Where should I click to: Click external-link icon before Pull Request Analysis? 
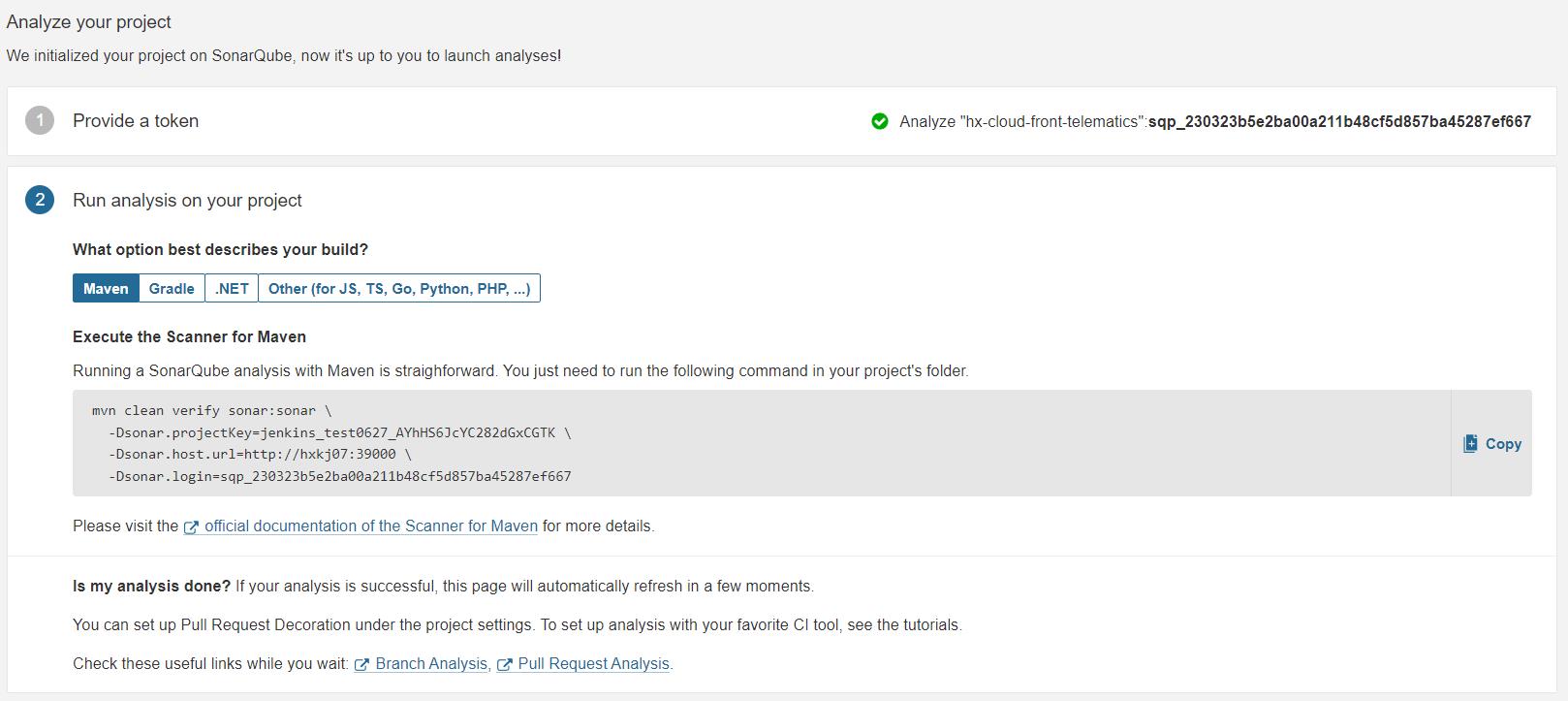coord(504,665)
